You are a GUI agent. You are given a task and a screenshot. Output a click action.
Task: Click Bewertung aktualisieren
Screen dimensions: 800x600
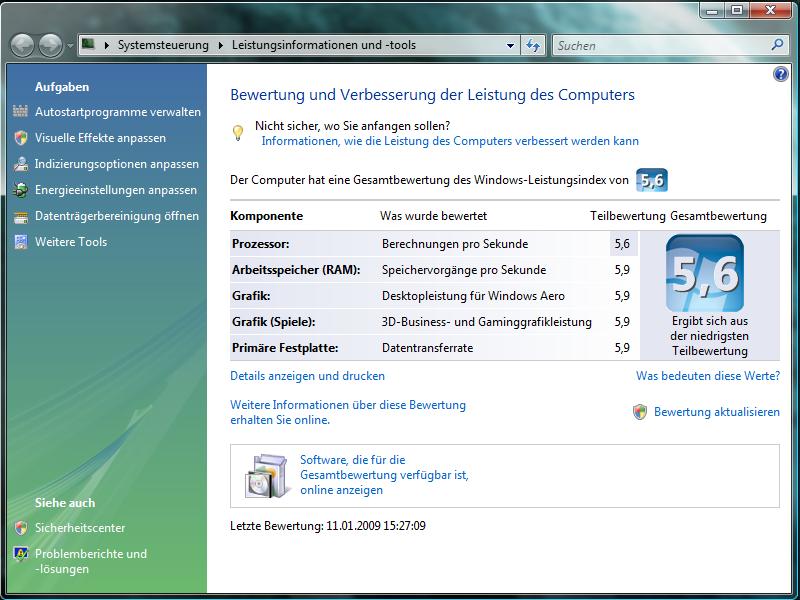(717, 412)
